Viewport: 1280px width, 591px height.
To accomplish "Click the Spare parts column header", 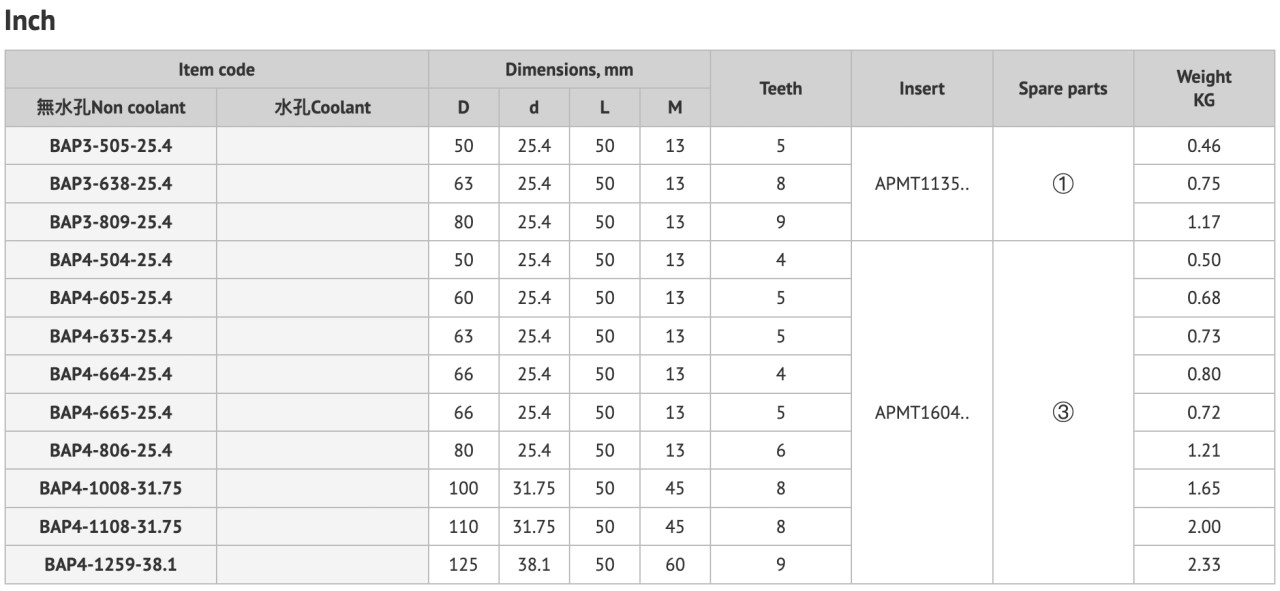I will [x=1063, y=88].
